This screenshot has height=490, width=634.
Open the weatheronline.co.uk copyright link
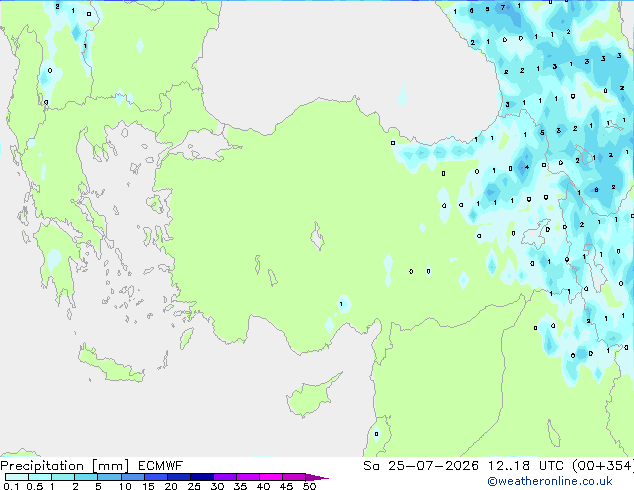click(x=550, y=481)
